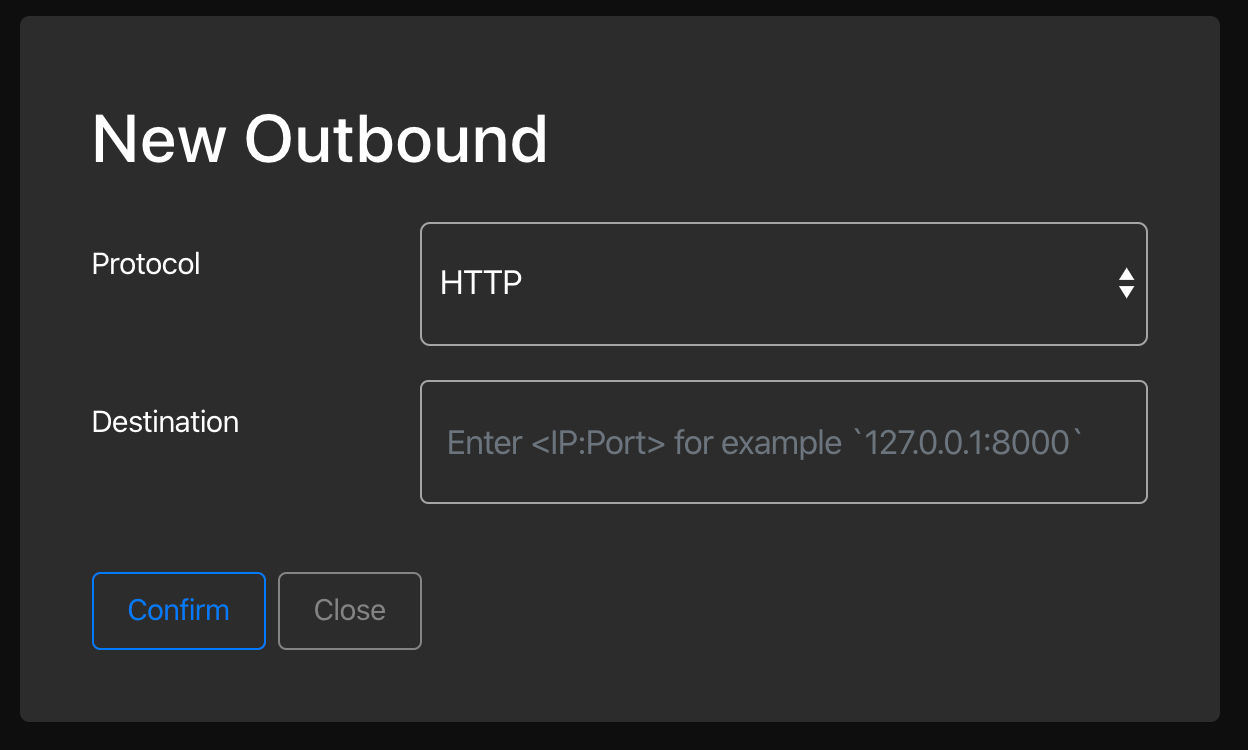Click into the Destination input field
Viewport: 1248px width, 750px height.
(x=783, y=442)
